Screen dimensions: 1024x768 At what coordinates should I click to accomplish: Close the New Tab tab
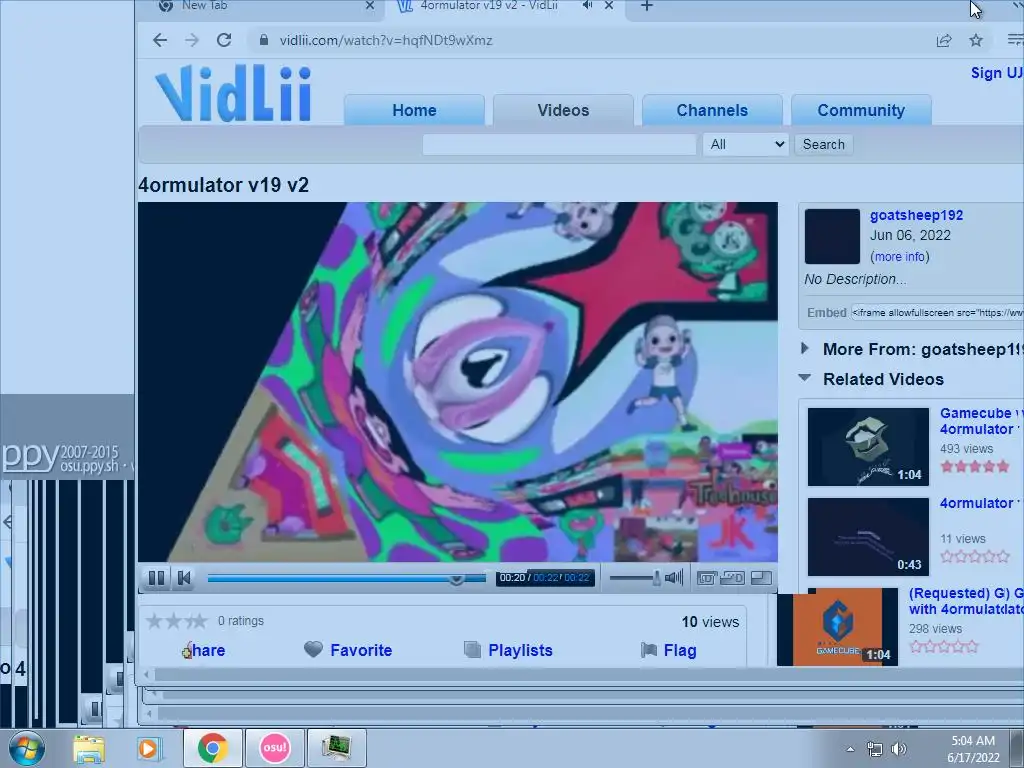tap(370, 5)
